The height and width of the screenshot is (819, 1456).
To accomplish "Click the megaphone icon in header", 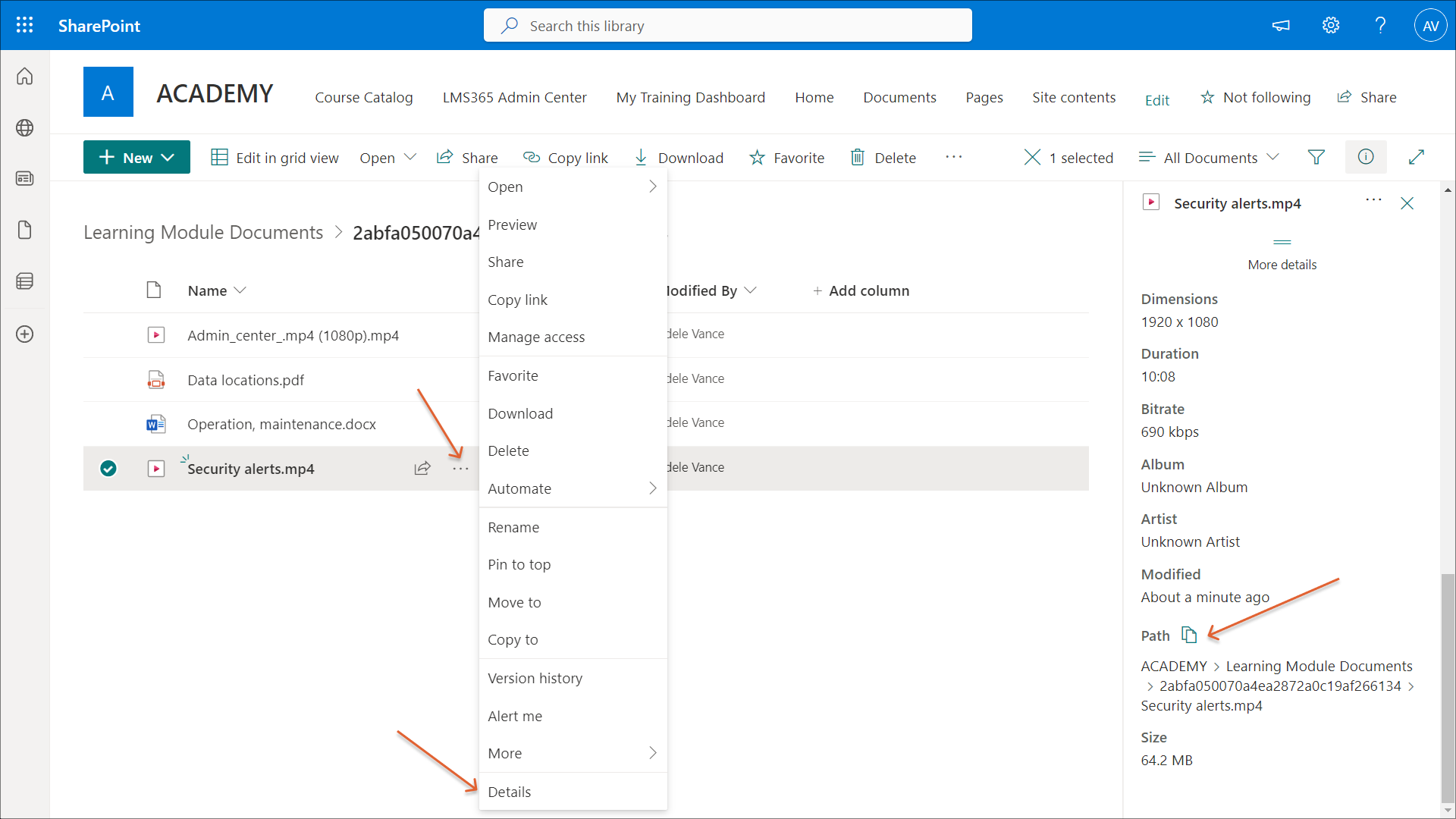I will click(1281, 26).
